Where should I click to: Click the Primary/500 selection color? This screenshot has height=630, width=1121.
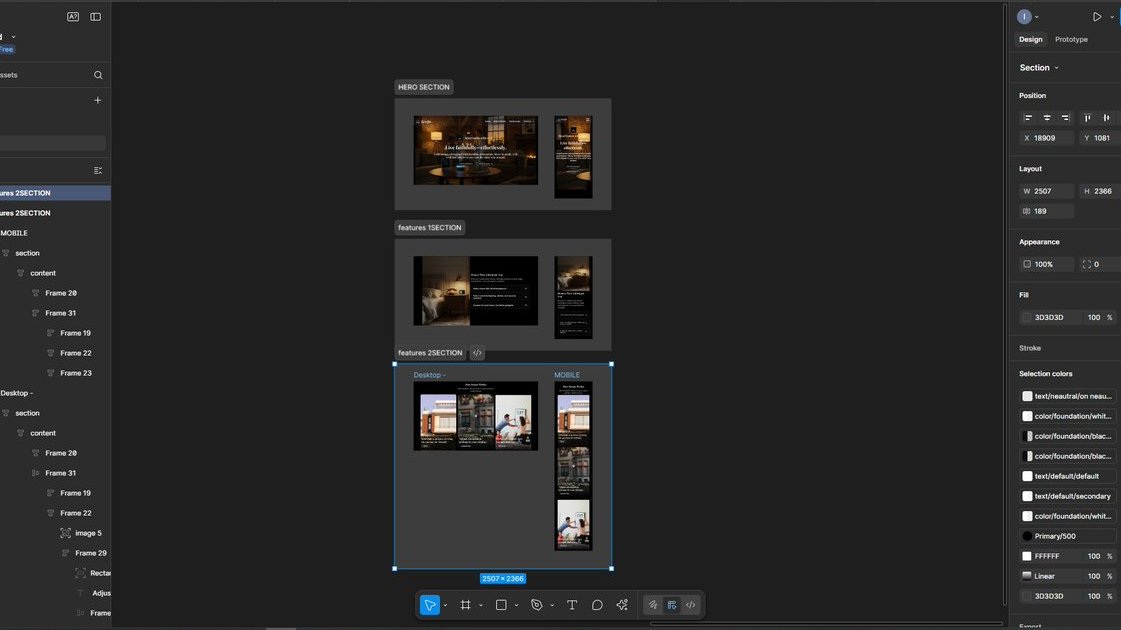coord(1067,536)
